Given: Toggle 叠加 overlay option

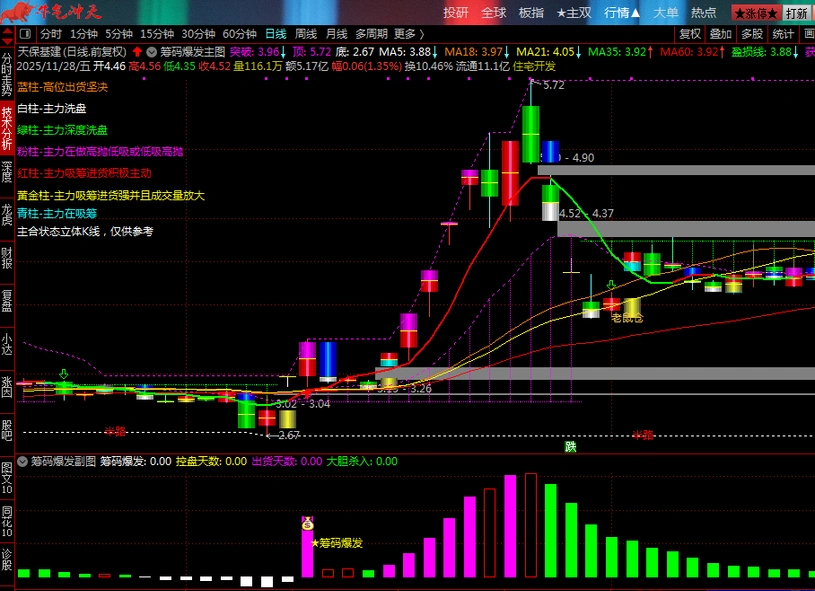Looking at the screenshot, I should [720, 33].
